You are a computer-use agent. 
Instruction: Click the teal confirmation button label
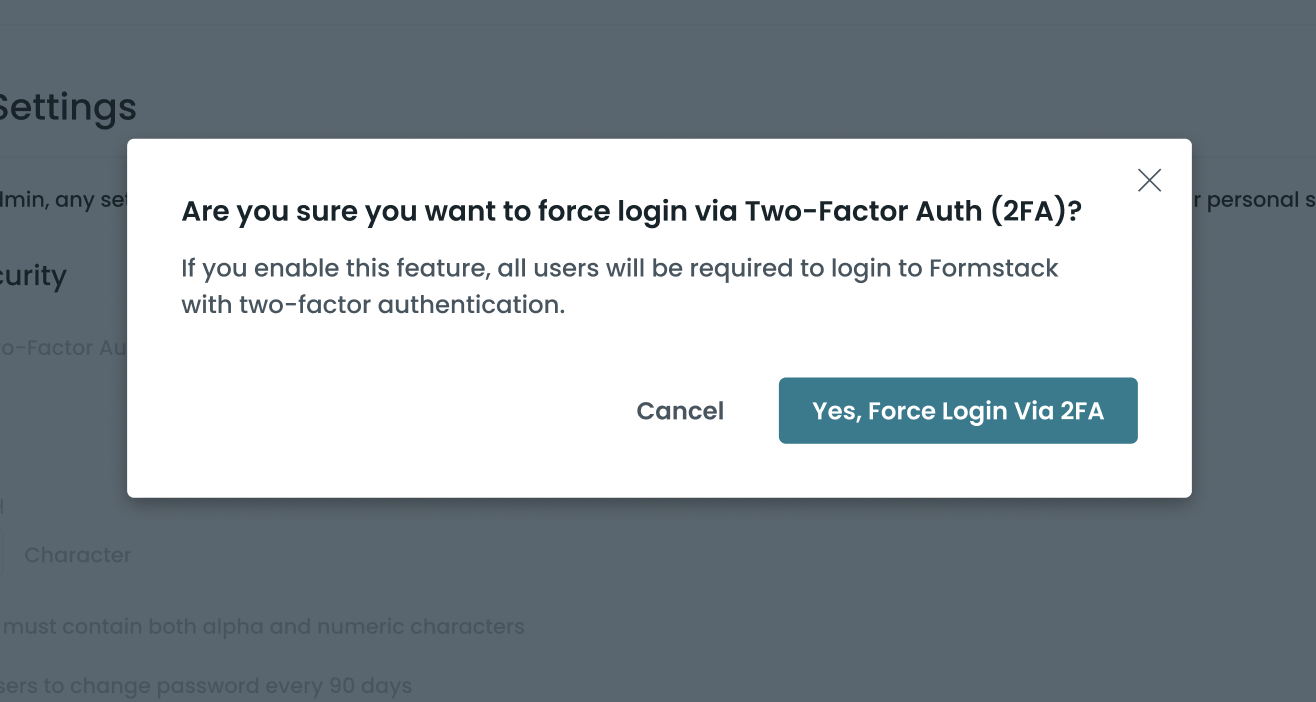point(957,410)
